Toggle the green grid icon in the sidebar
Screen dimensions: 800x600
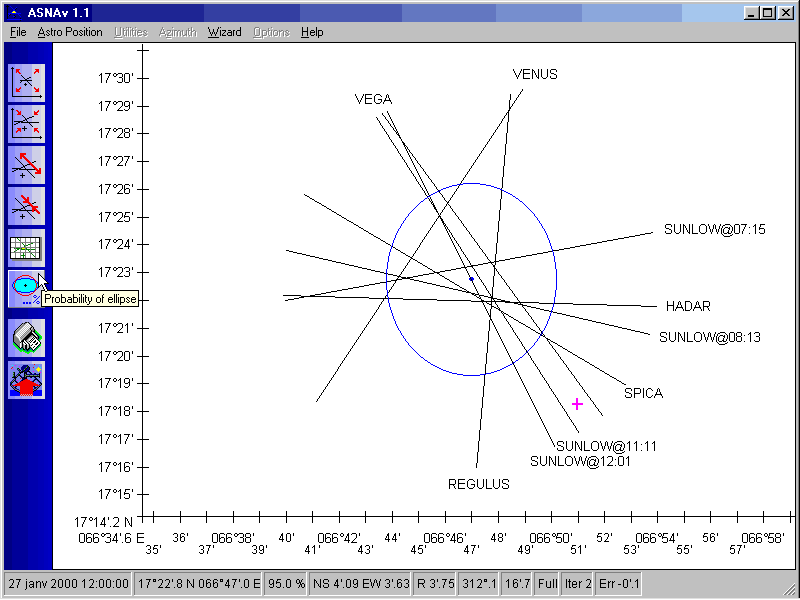pyautogui.click(x=27, y=248)
